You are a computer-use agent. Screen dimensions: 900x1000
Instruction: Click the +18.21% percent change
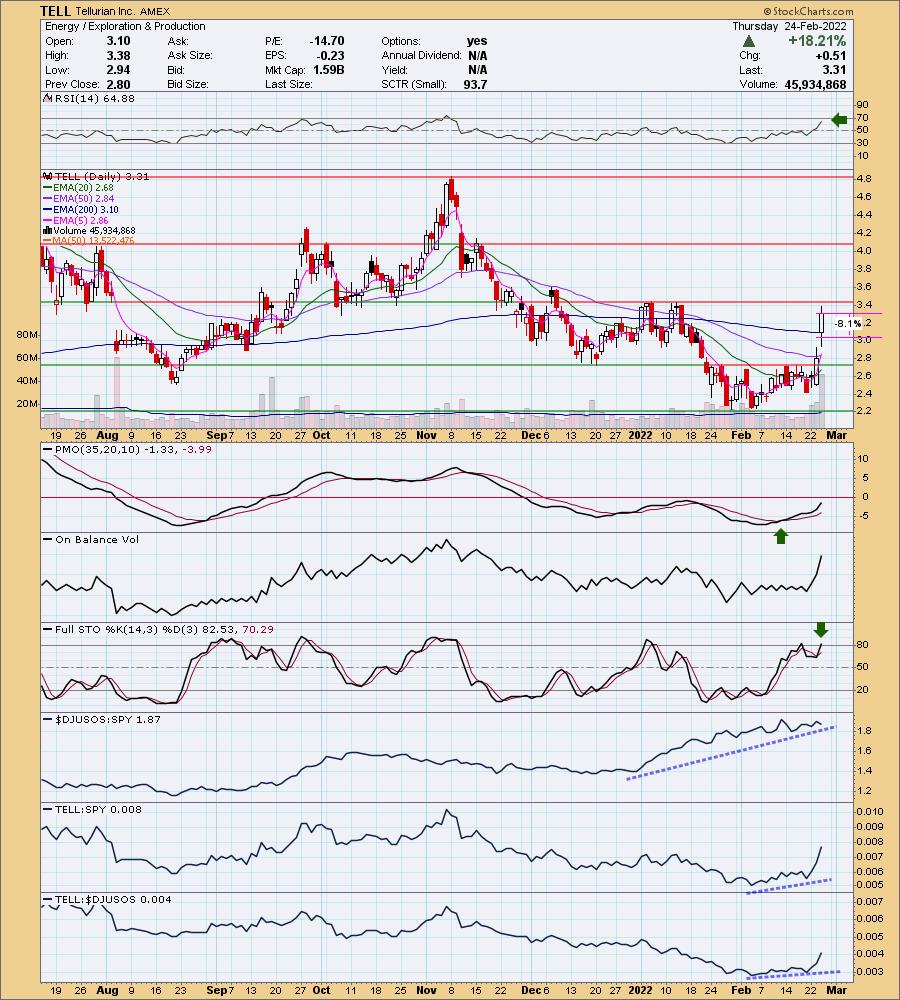pos(817,41)
